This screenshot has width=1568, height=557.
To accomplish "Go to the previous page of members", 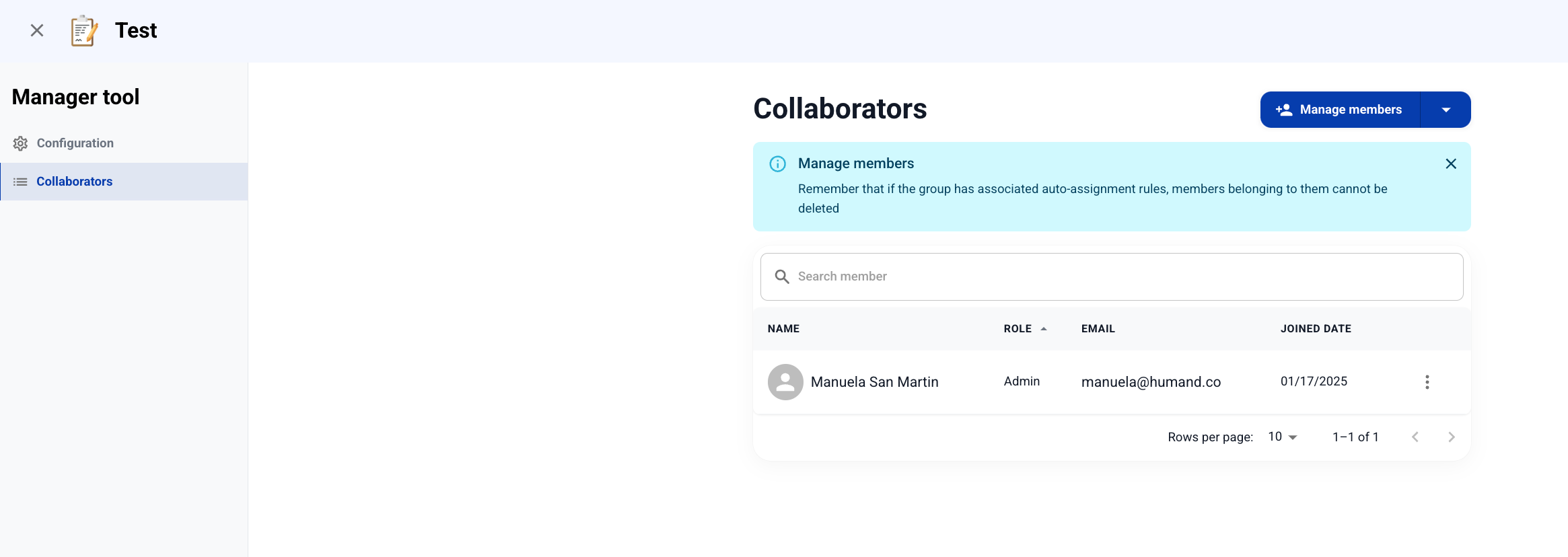I will (x=1415, y=437).
